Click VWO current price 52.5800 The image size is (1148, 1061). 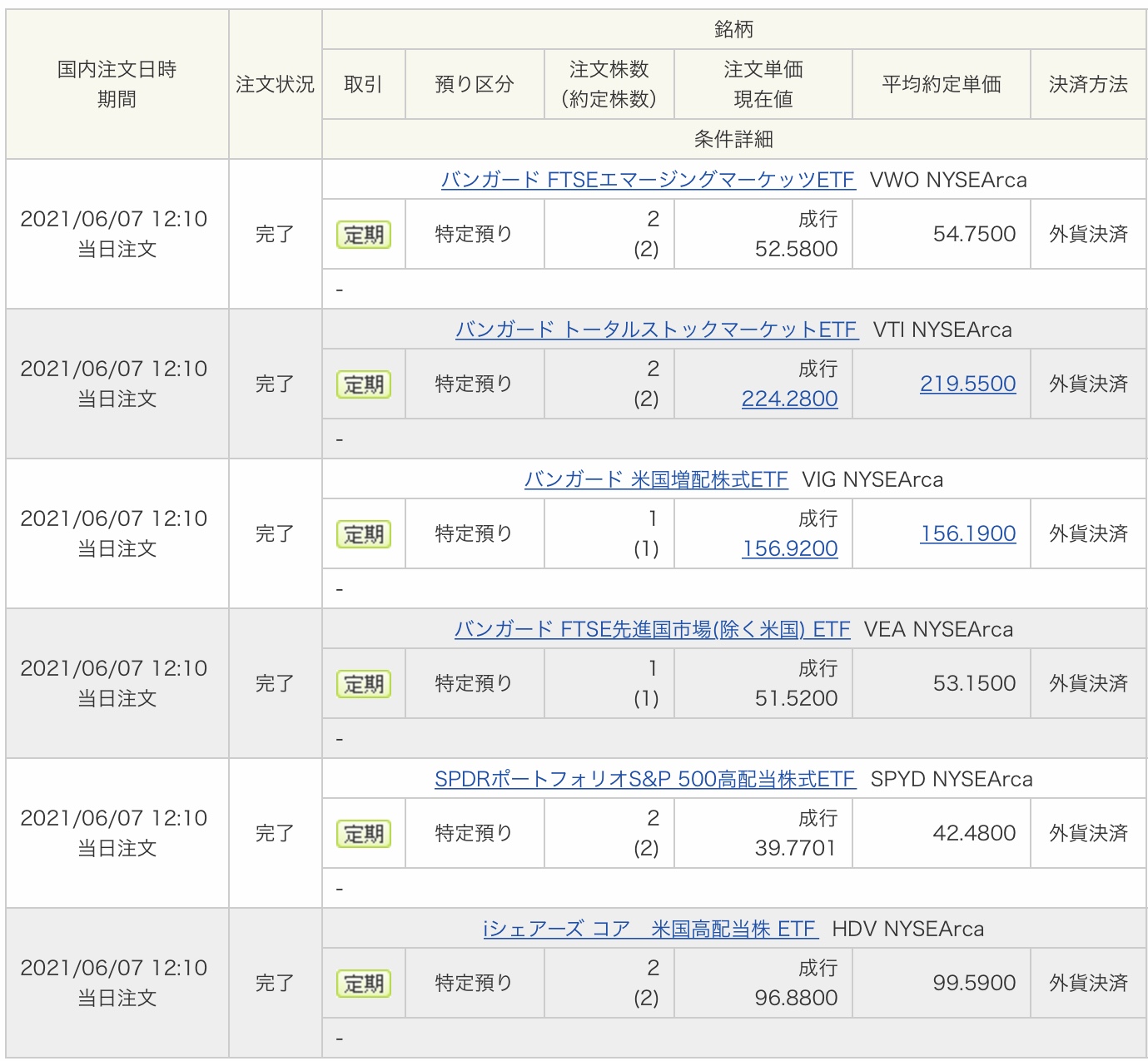797,249
